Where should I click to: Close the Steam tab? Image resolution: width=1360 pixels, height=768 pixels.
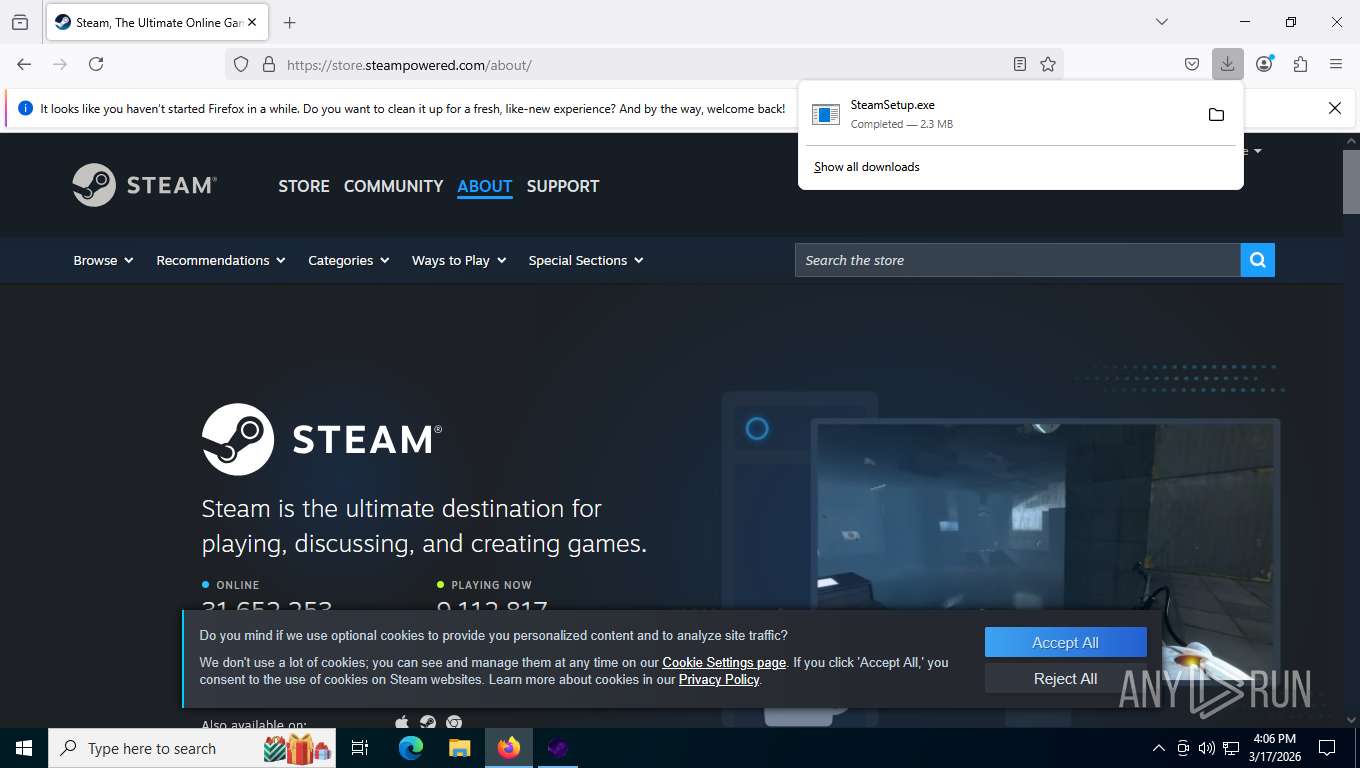click(252, 22)
